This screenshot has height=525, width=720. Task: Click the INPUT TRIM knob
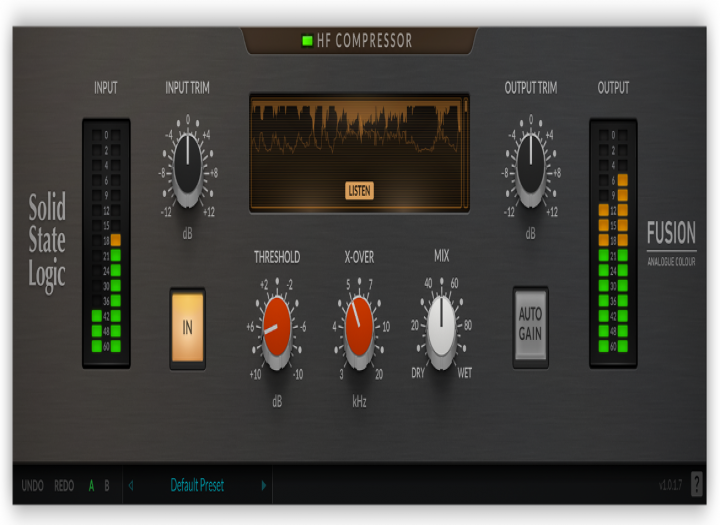point(188,168)
